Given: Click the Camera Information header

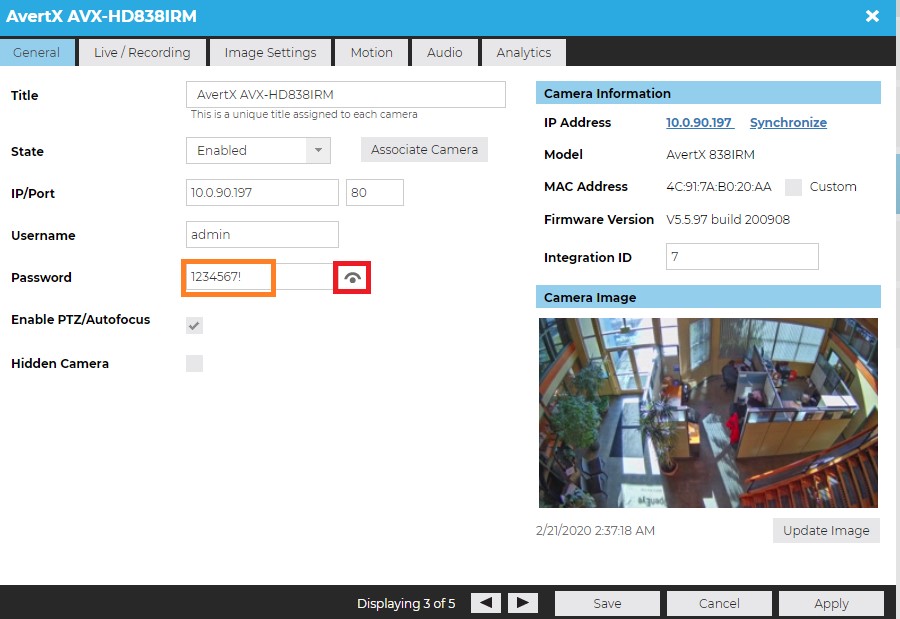Looking at the screenshot, I should click(708, 93).
